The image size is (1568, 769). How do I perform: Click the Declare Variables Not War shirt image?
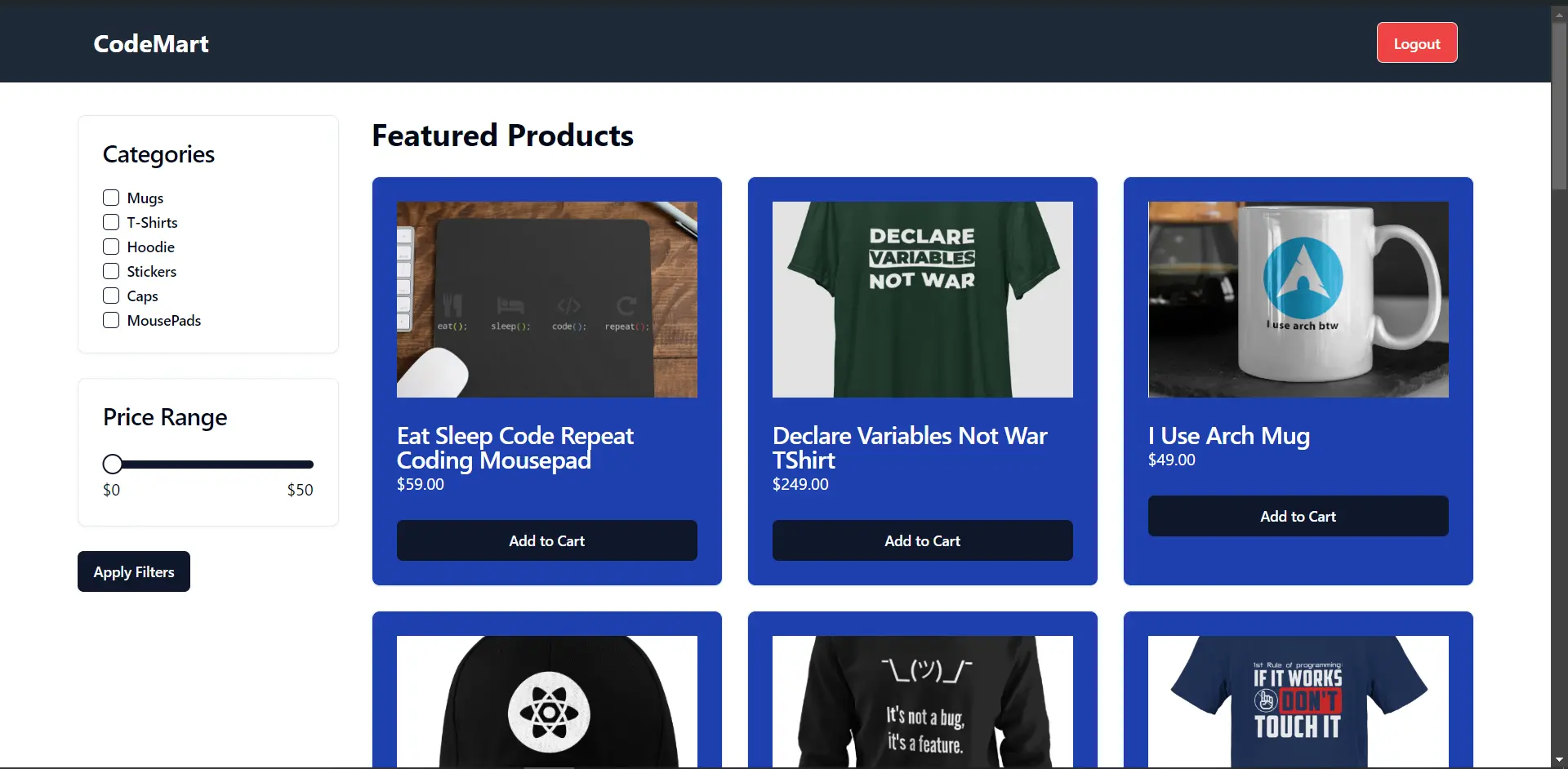(922, 300)
